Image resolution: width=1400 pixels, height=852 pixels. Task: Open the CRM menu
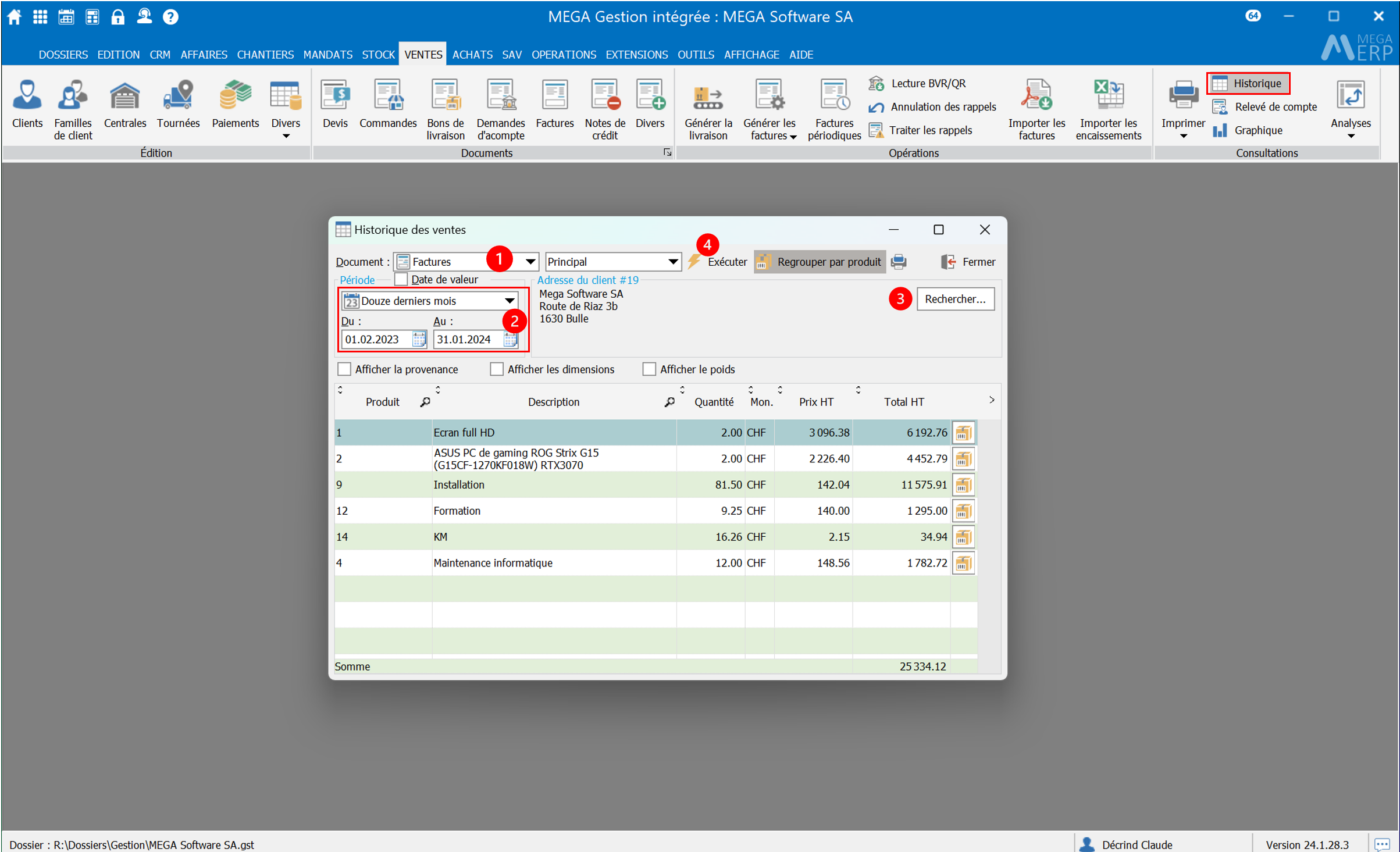coord(160,55)
